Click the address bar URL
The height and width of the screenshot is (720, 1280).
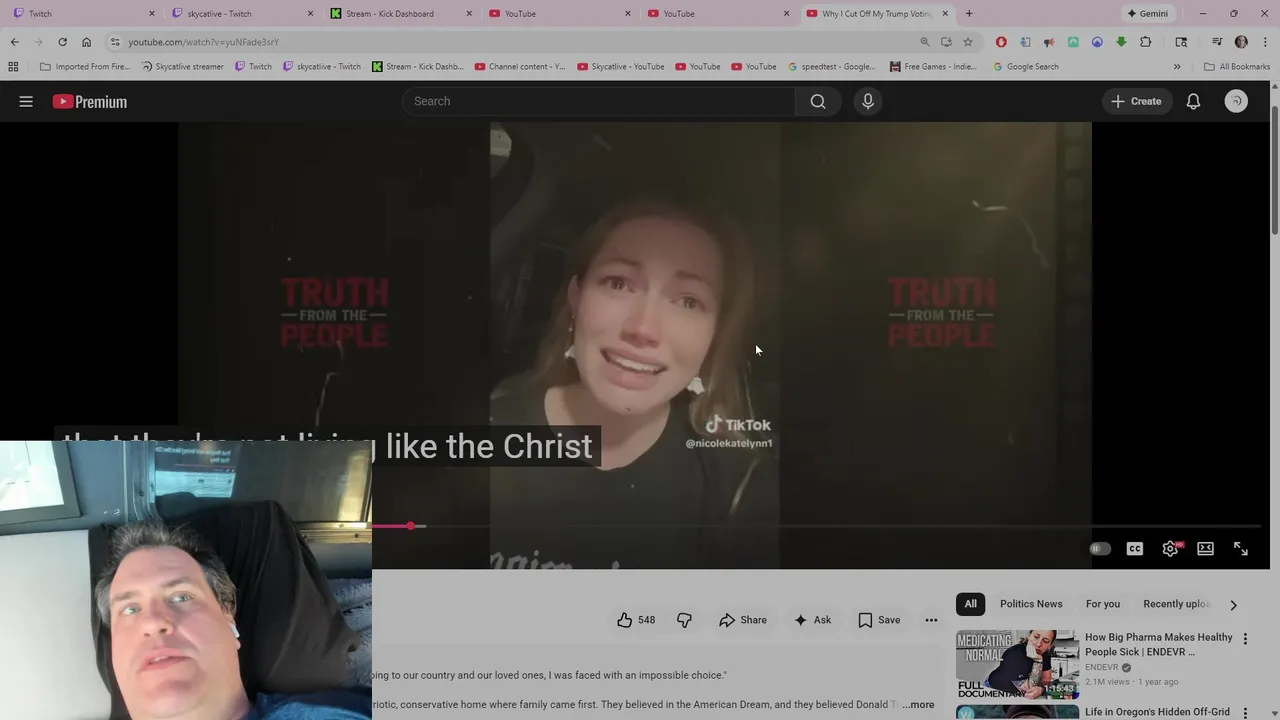[x=203, y=42]
